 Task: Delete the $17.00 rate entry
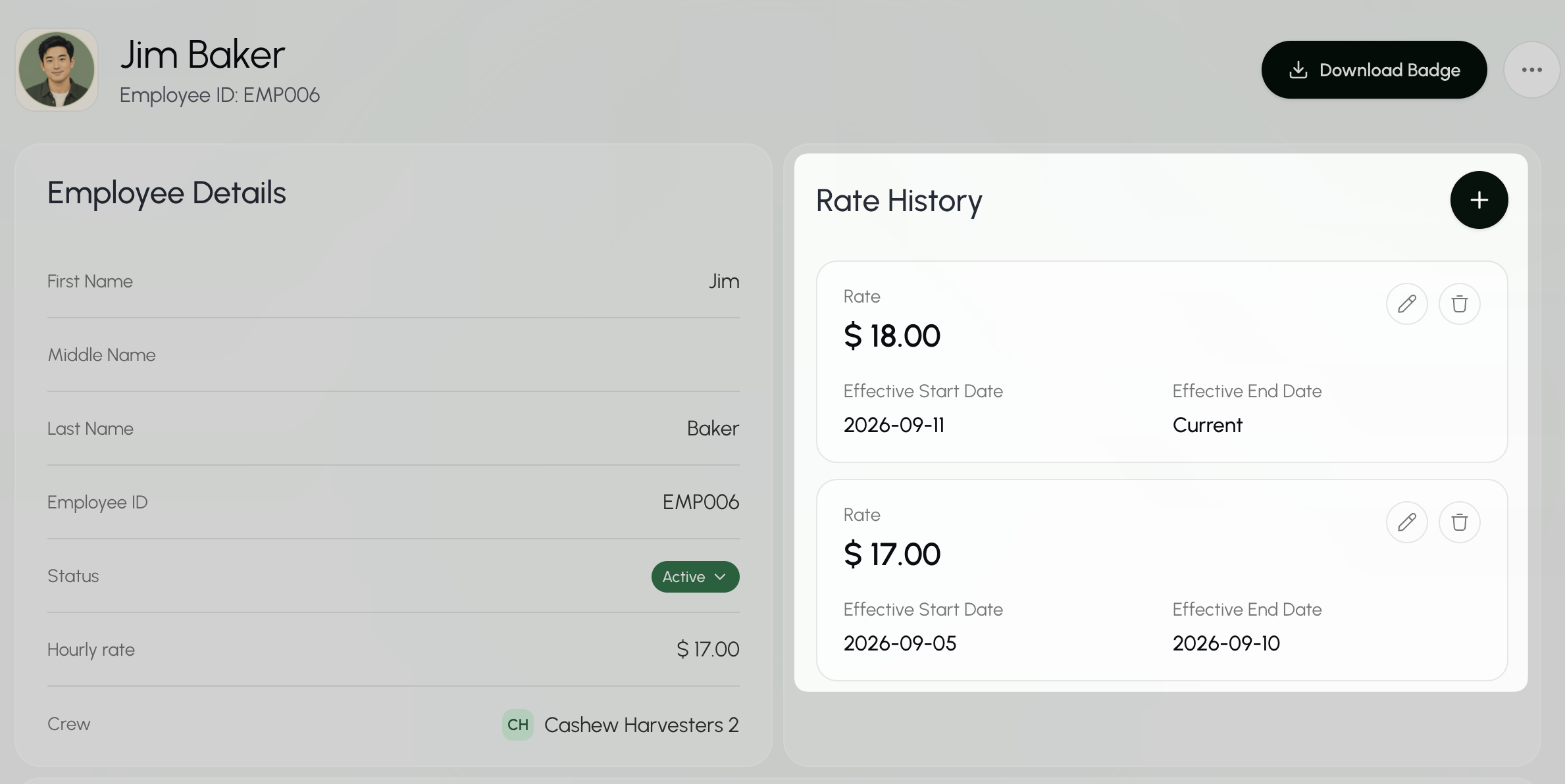point(1459,522)
